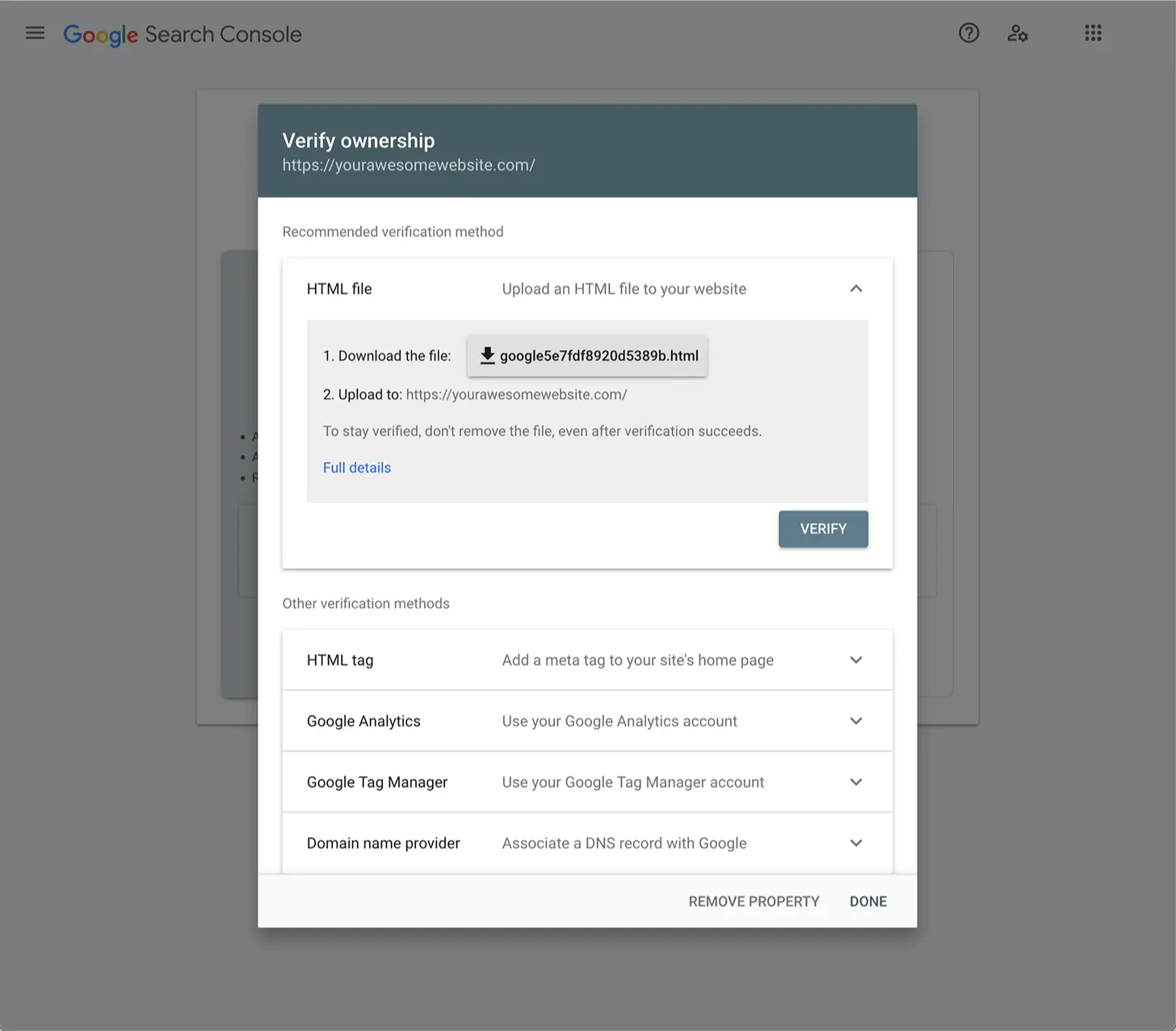Expand the HTML tag chevron
Viewport: 1176px width, 1031px height.
[x=855, y=660]
